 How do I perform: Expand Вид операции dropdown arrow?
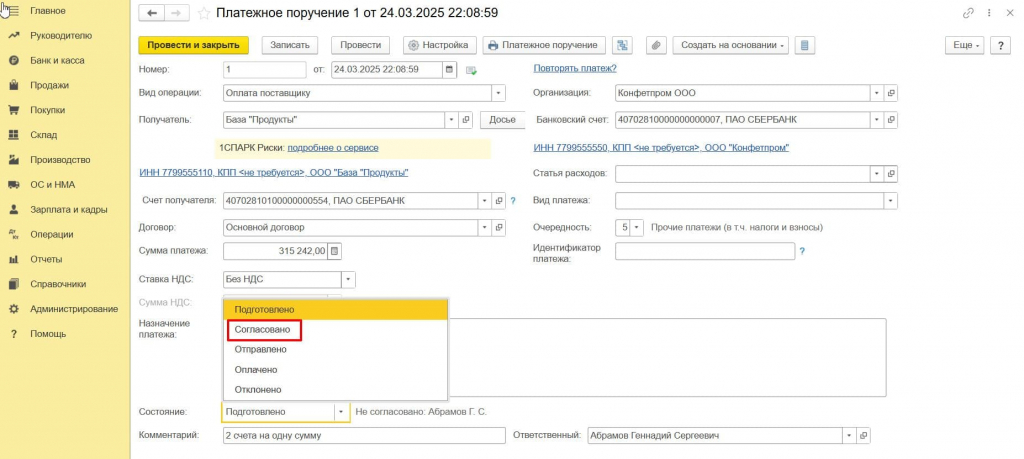point(499,93)
